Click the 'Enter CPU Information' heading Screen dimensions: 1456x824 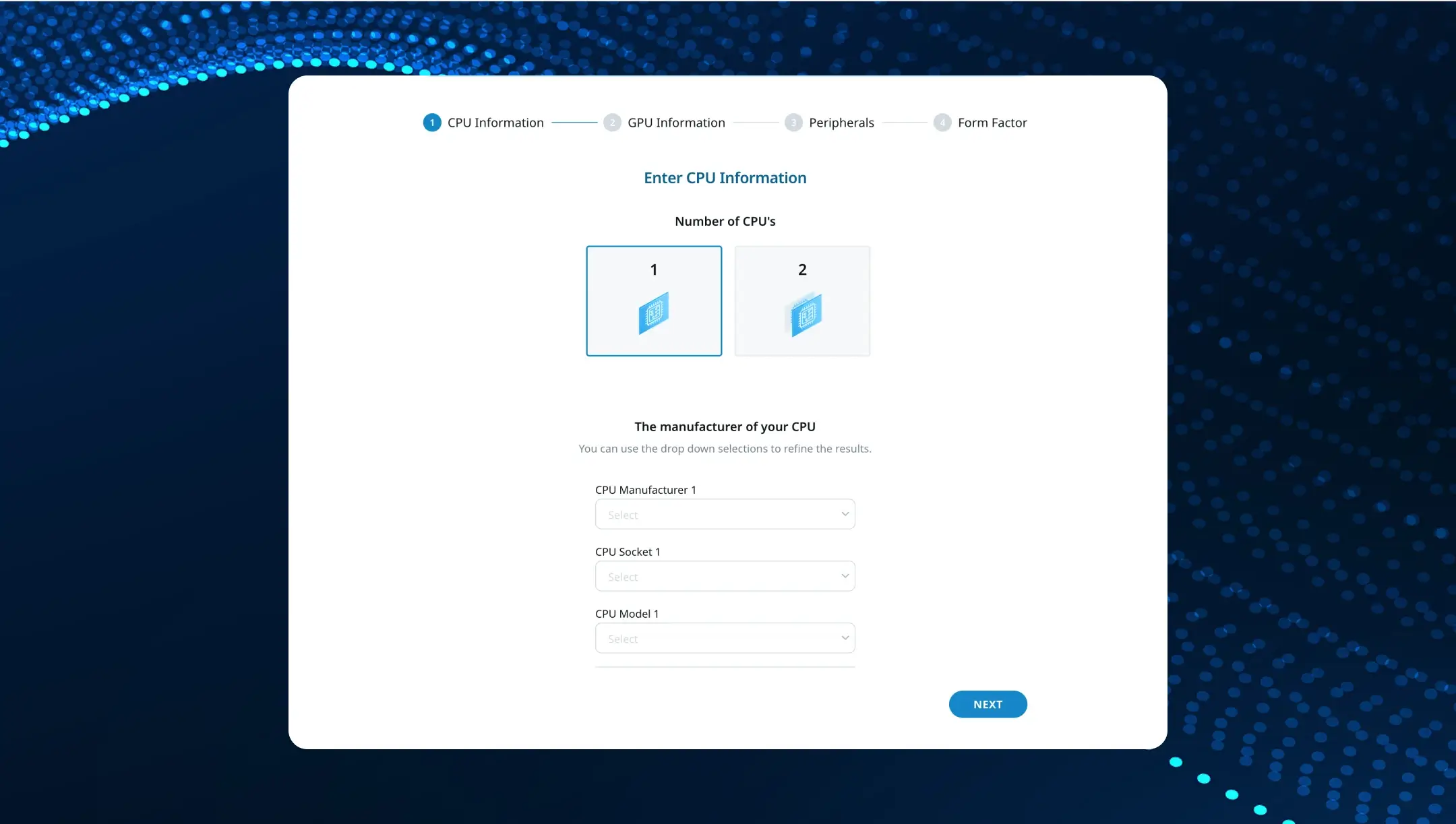pyautogui.click(x=725, y=178)
